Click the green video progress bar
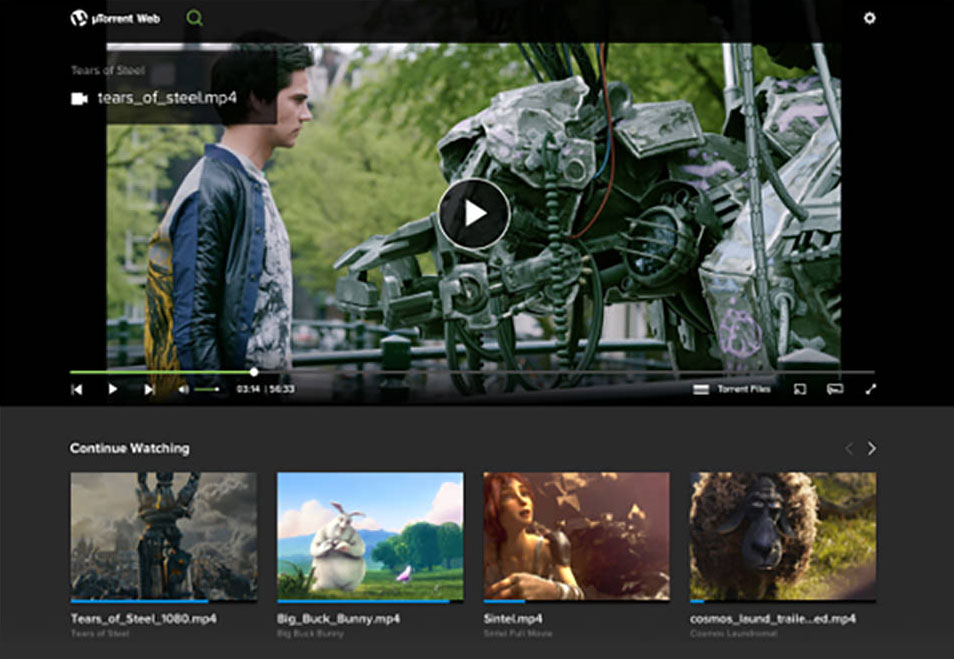 click(161, 372)
